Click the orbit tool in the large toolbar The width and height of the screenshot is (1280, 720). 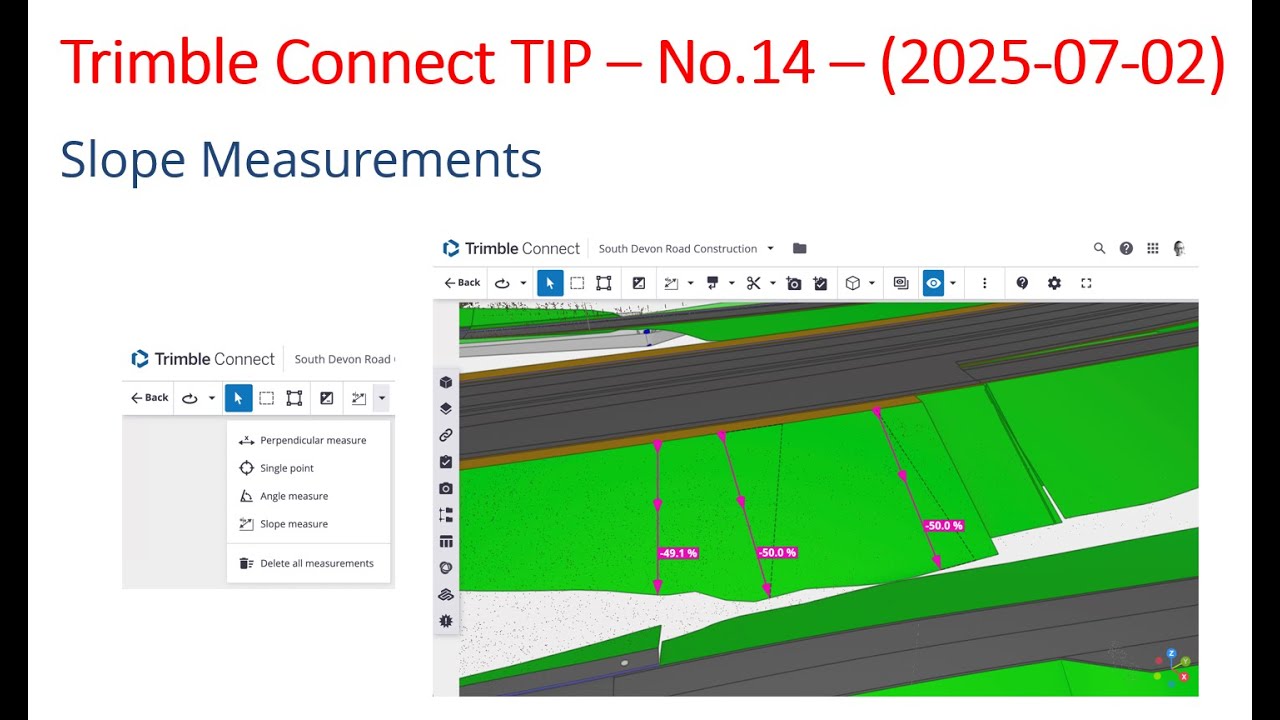point(502,283)
